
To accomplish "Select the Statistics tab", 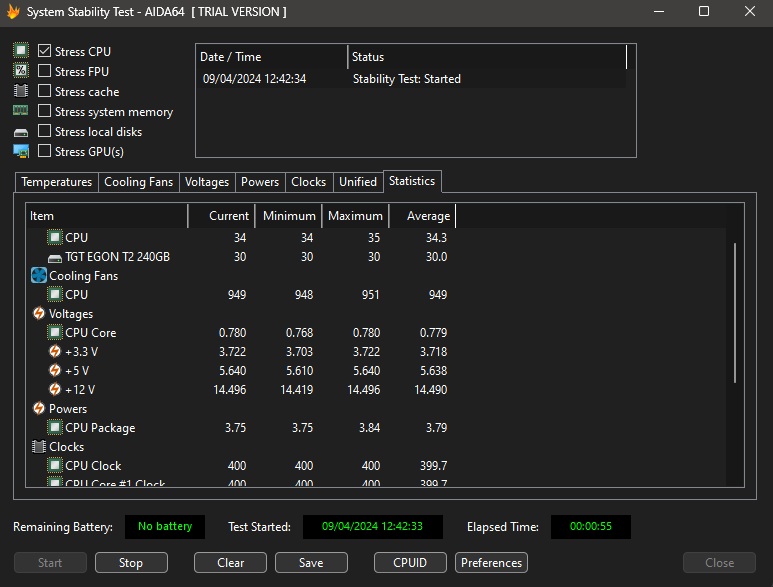I will click(x=412, y=181).
